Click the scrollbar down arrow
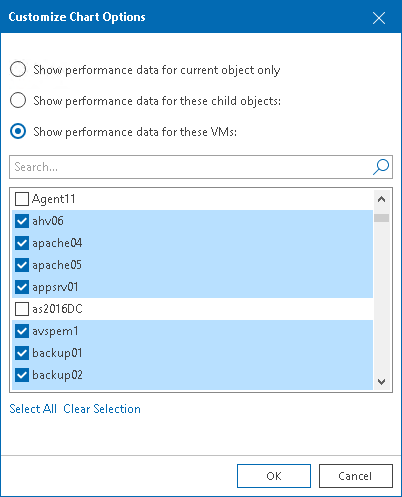Image resolution: width=402 pixels, height=497 pixels. 382,381
